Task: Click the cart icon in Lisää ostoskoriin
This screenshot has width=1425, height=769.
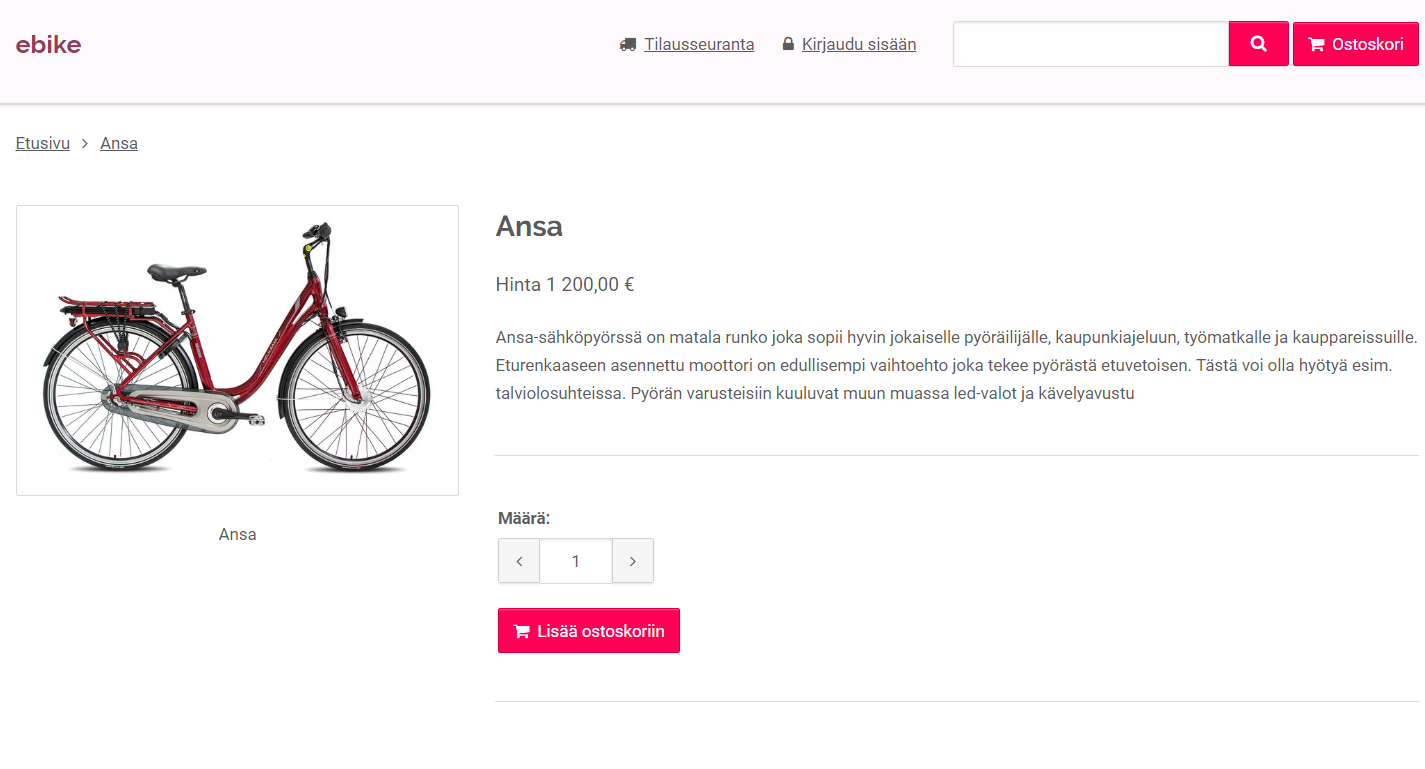Action: point(521,631)
